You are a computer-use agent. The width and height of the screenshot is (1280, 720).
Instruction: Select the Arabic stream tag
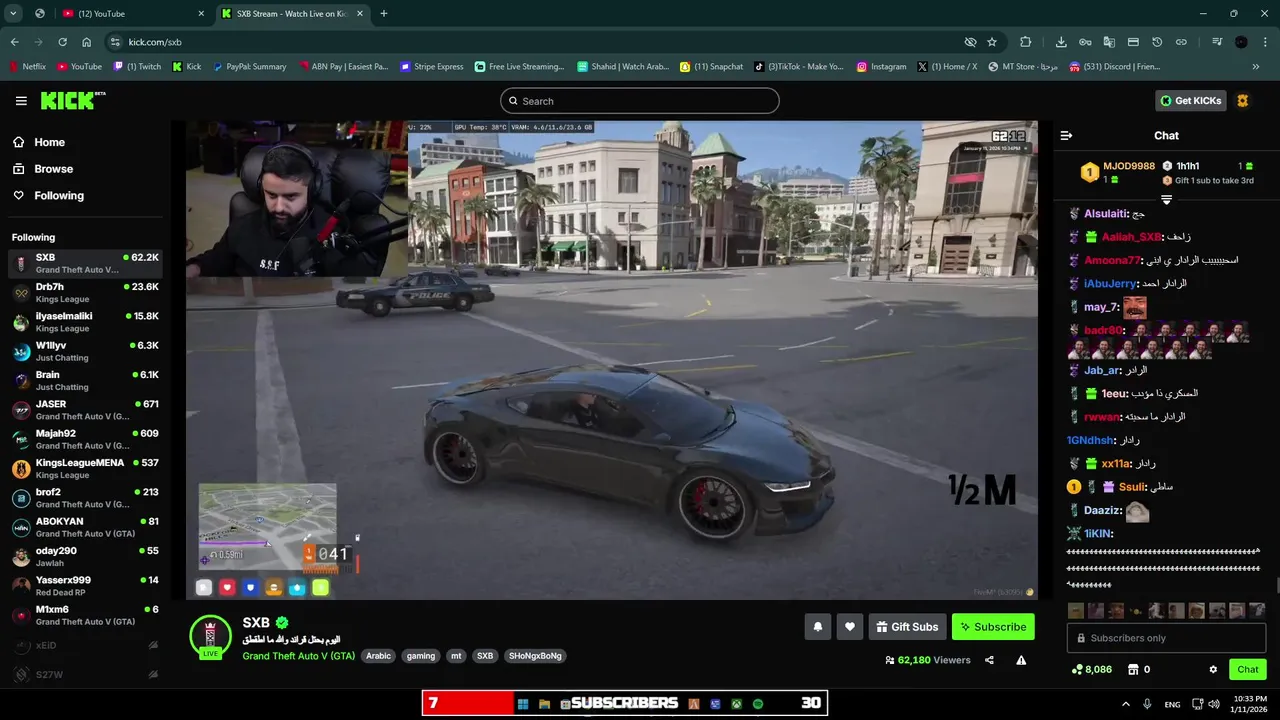378,656
